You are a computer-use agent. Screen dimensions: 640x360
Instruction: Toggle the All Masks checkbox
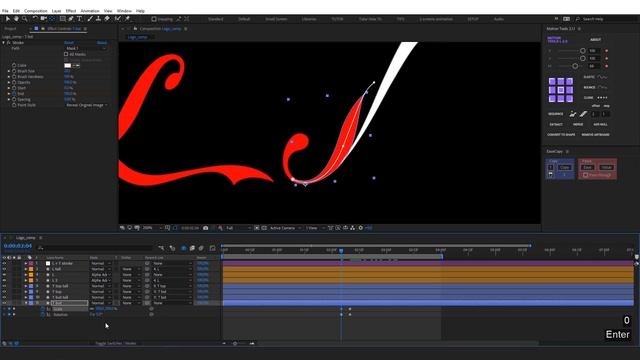click(66, 54)
